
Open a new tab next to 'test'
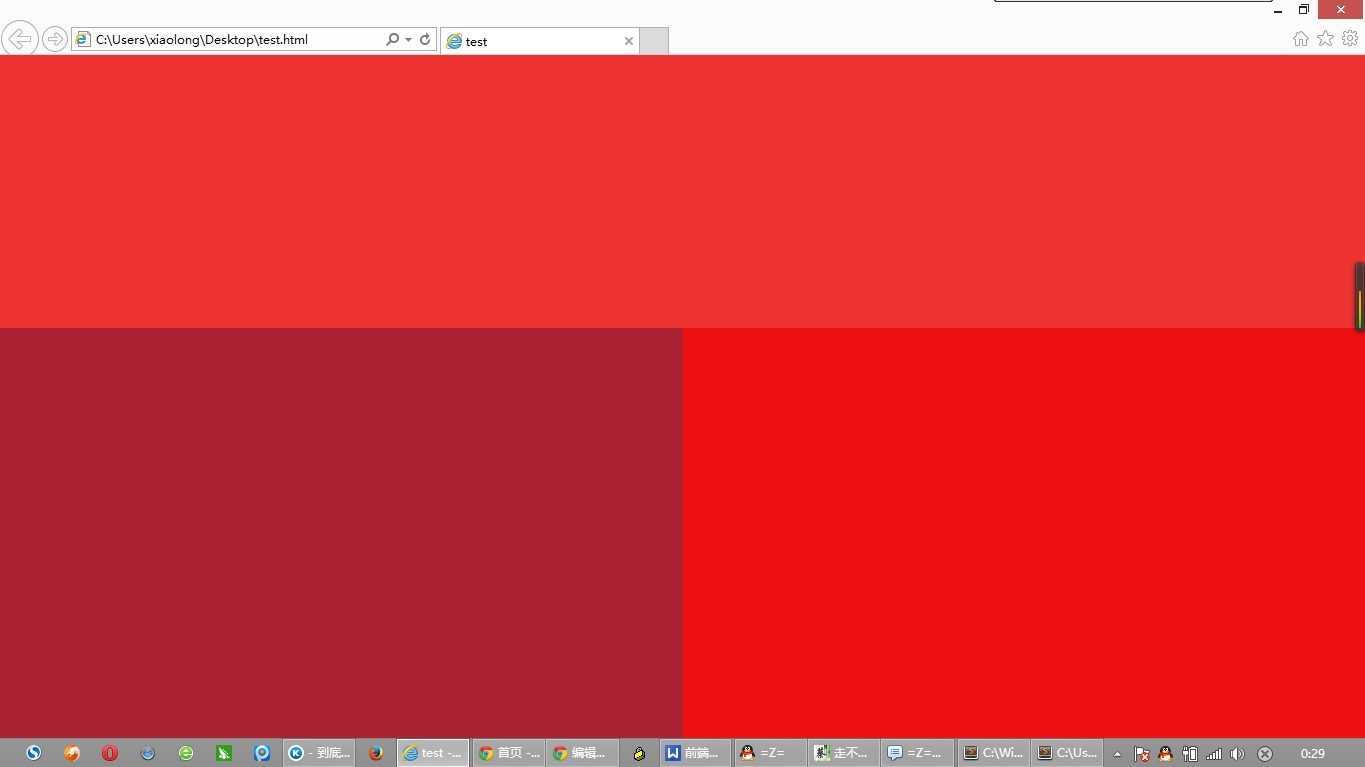click(x=654, y=41)
